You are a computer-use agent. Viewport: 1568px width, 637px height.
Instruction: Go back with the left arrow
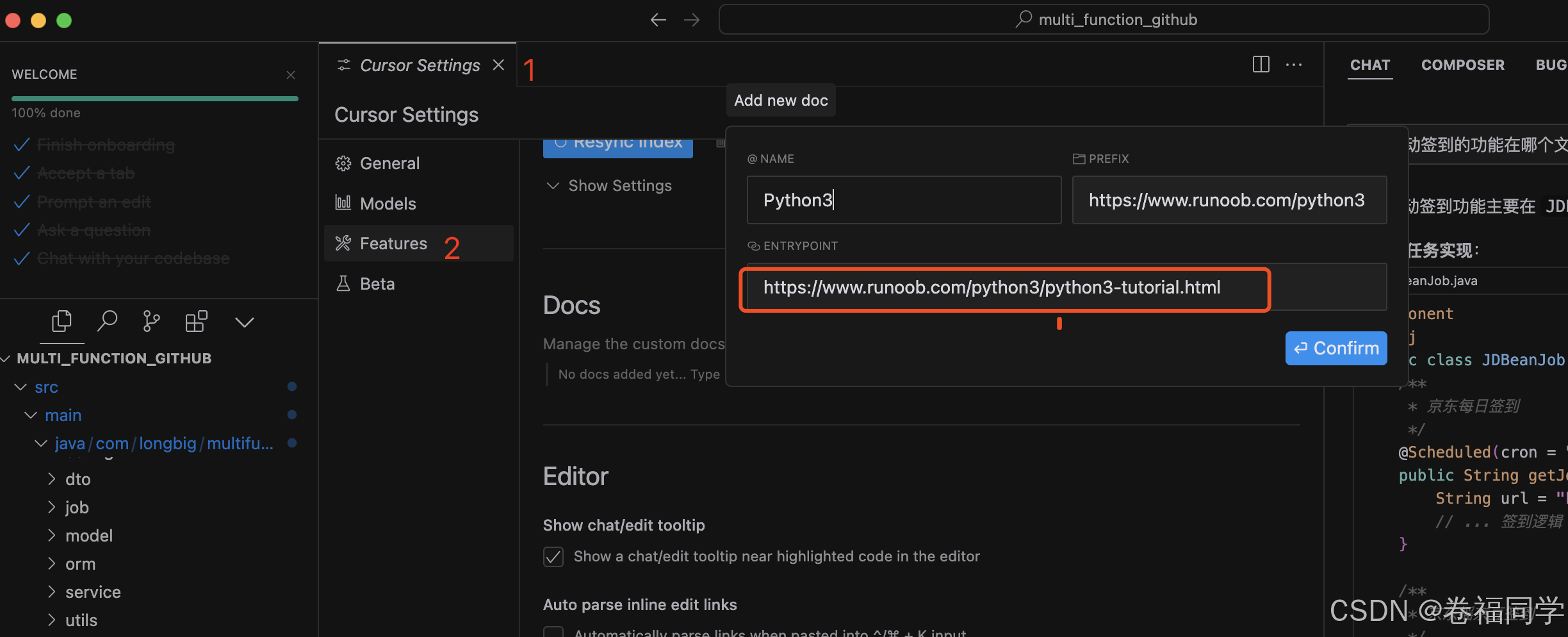tap(658, 20)
